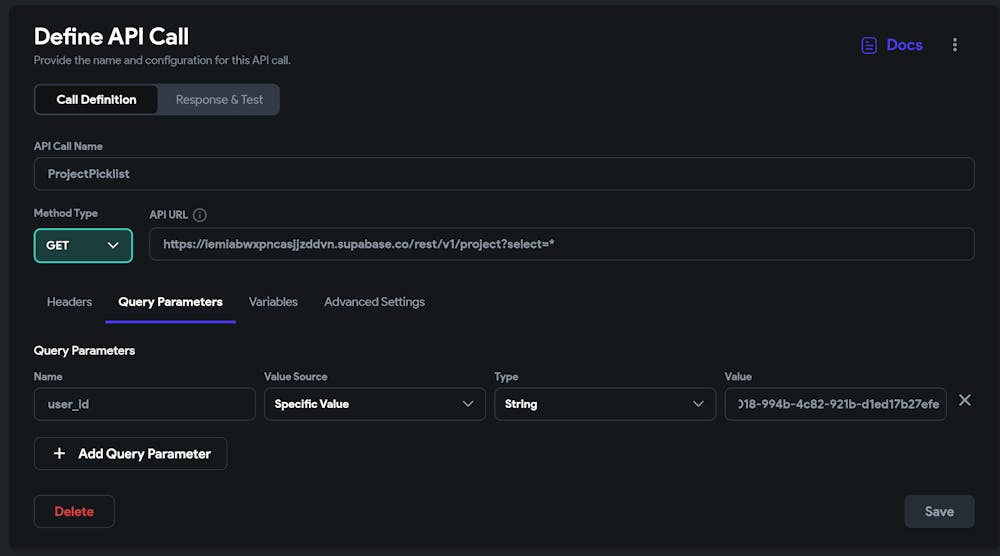Click into the API URL field

tap(561, 244)
